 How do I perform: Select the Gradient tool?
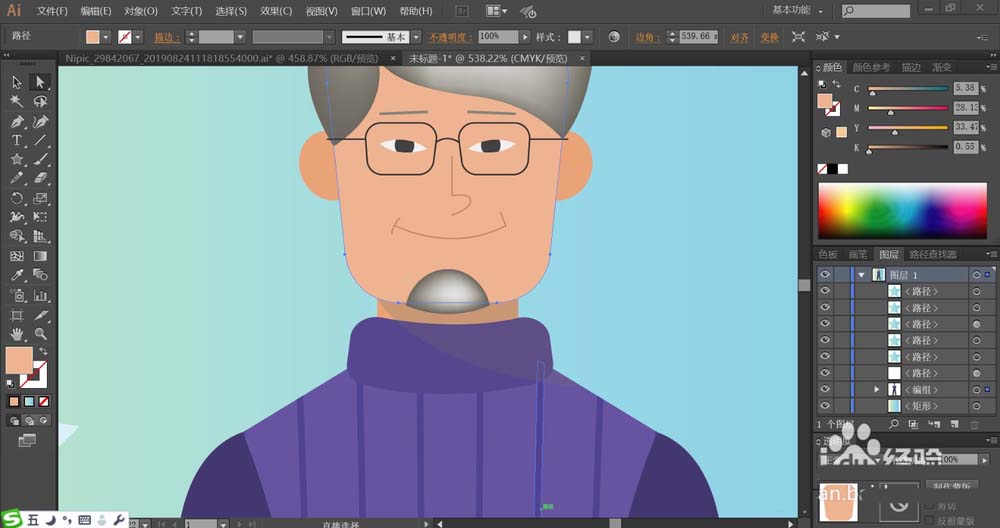pyautogui.click(x=40, y=256)
